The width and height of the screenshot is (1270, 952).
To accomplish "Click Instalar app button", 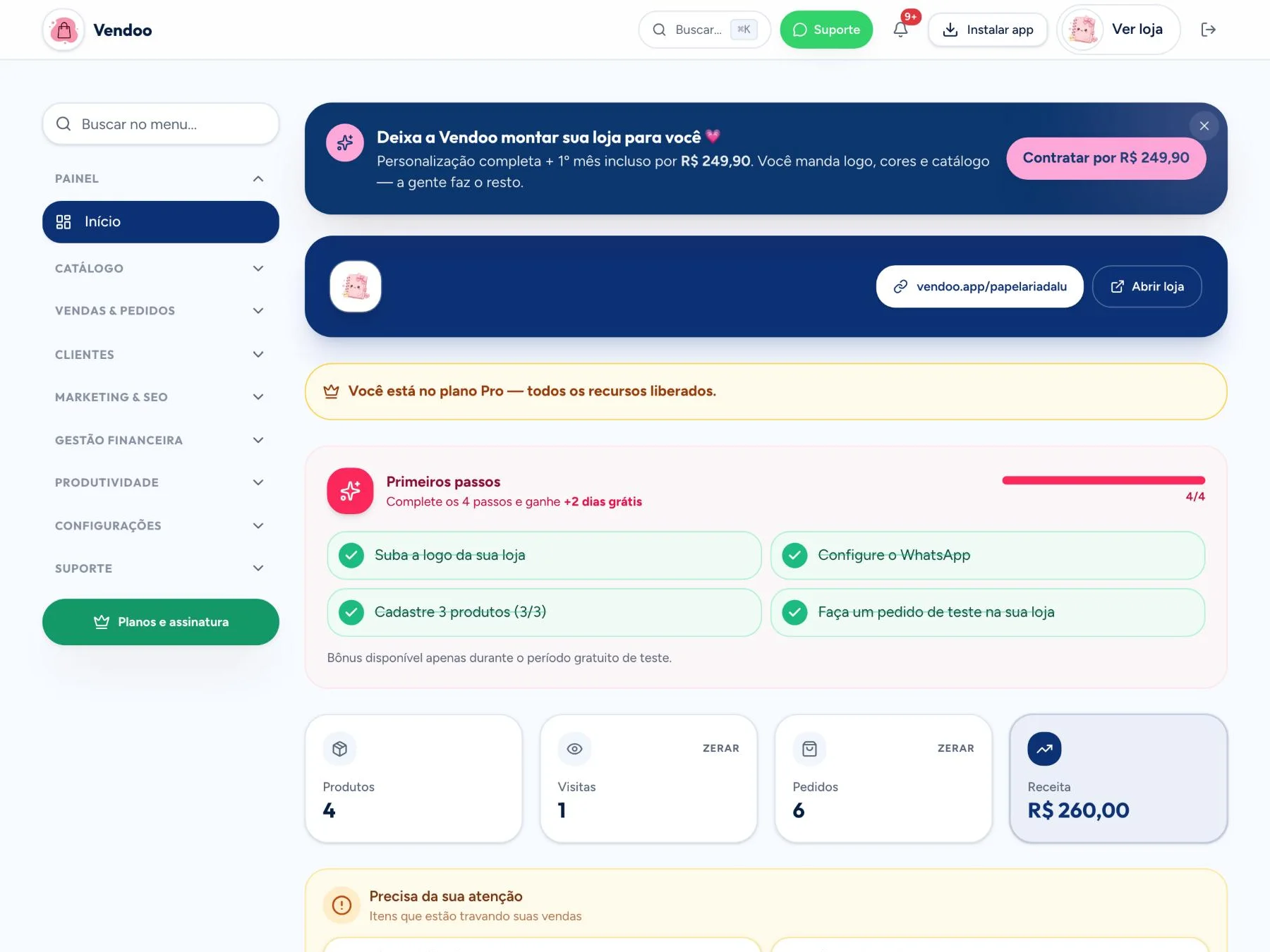I will click(988, 30).
